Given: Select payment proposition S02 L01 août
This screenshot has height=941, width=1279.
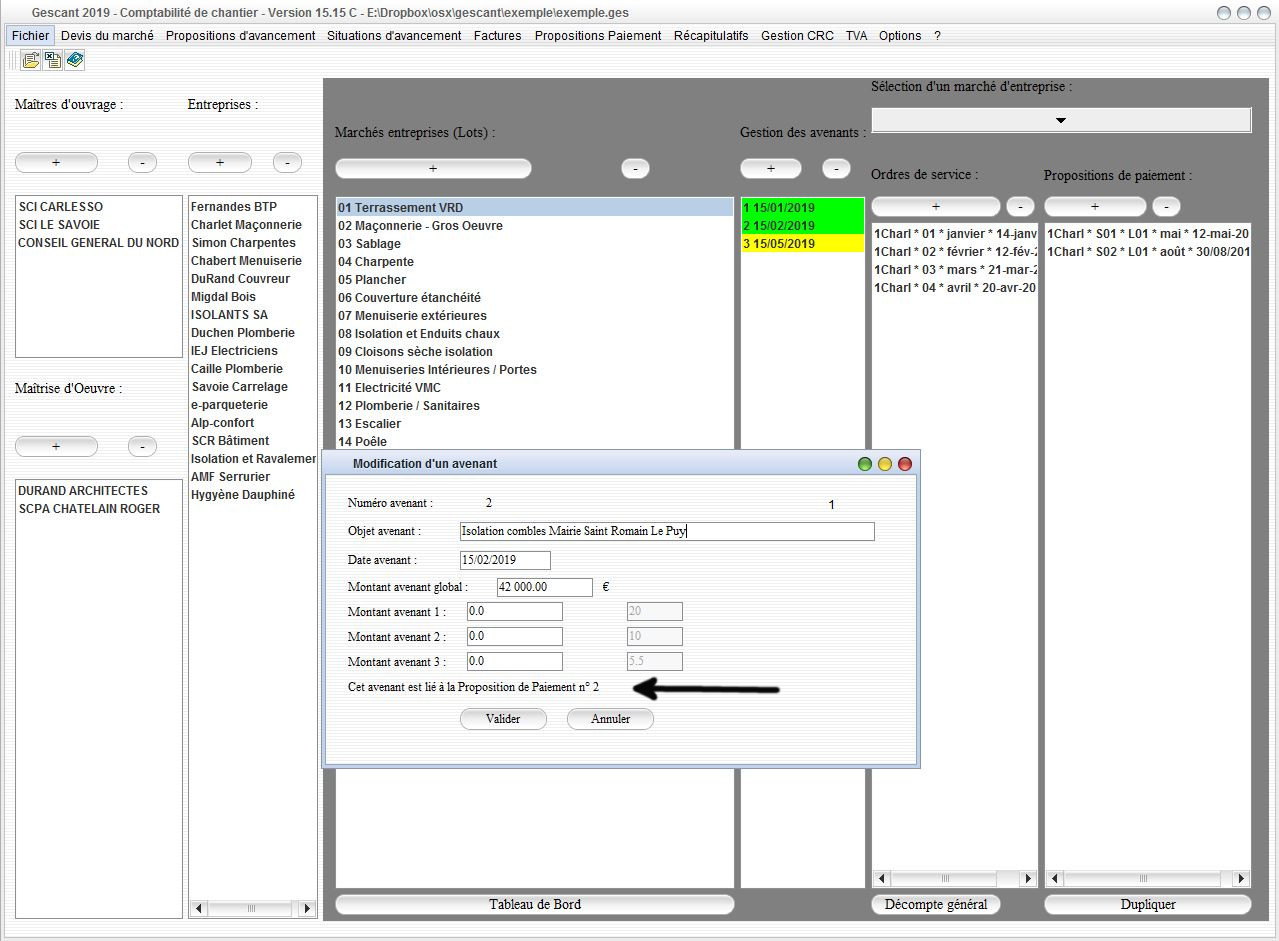Looking at the screenshot, I should click(1148, 252).
